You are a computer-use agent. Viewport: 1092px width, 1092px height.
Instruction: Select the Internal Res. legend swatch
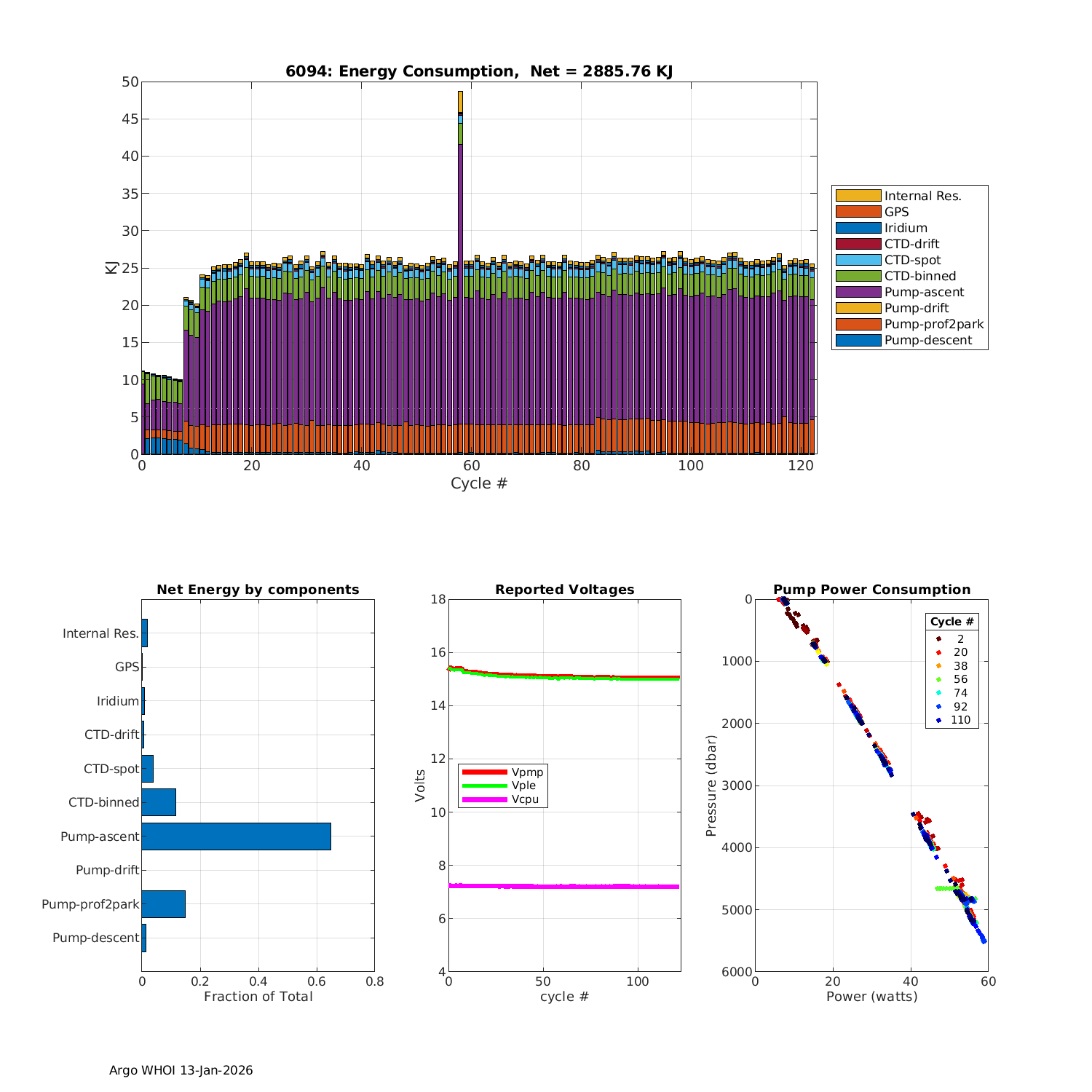pos(858,196)
